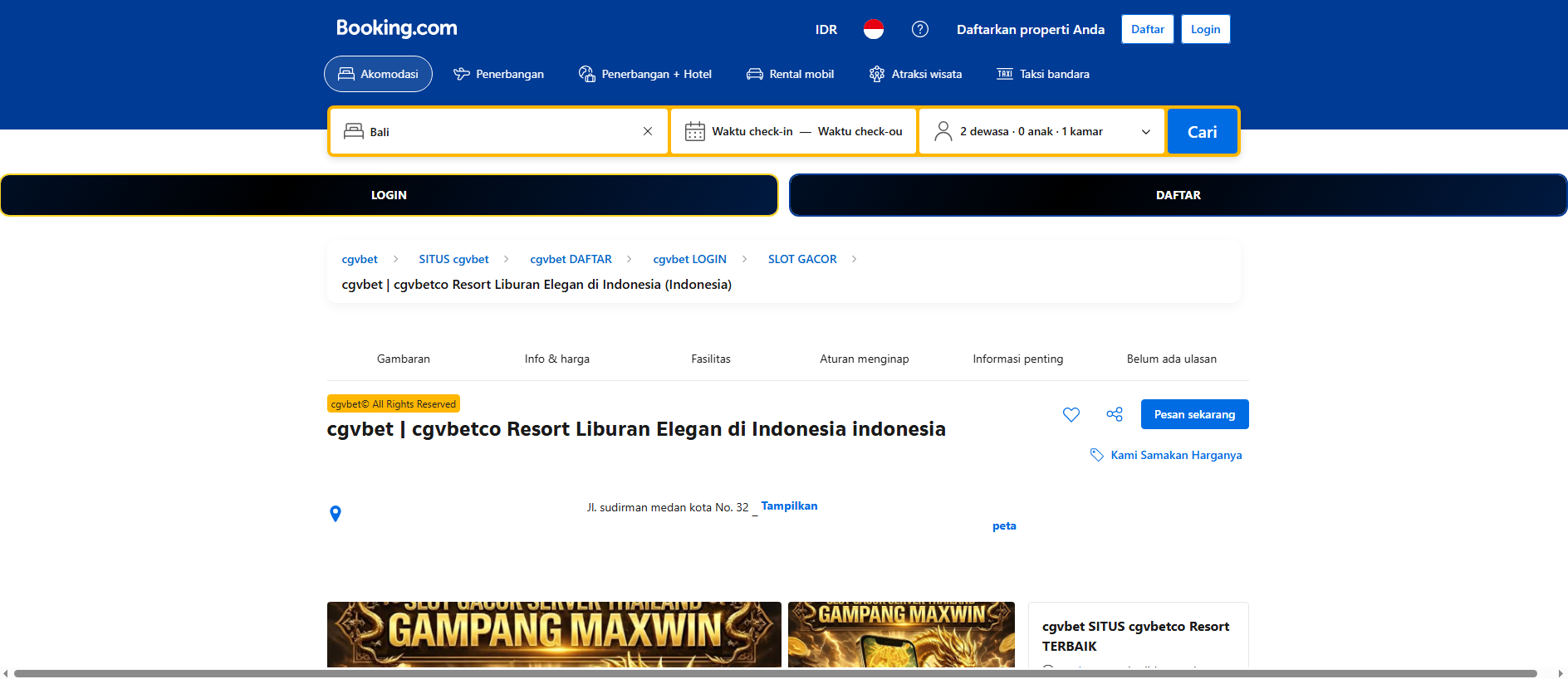1568x679 pixels.
Task: Switch to the Info & harga tab
Action: pos(557,359)
